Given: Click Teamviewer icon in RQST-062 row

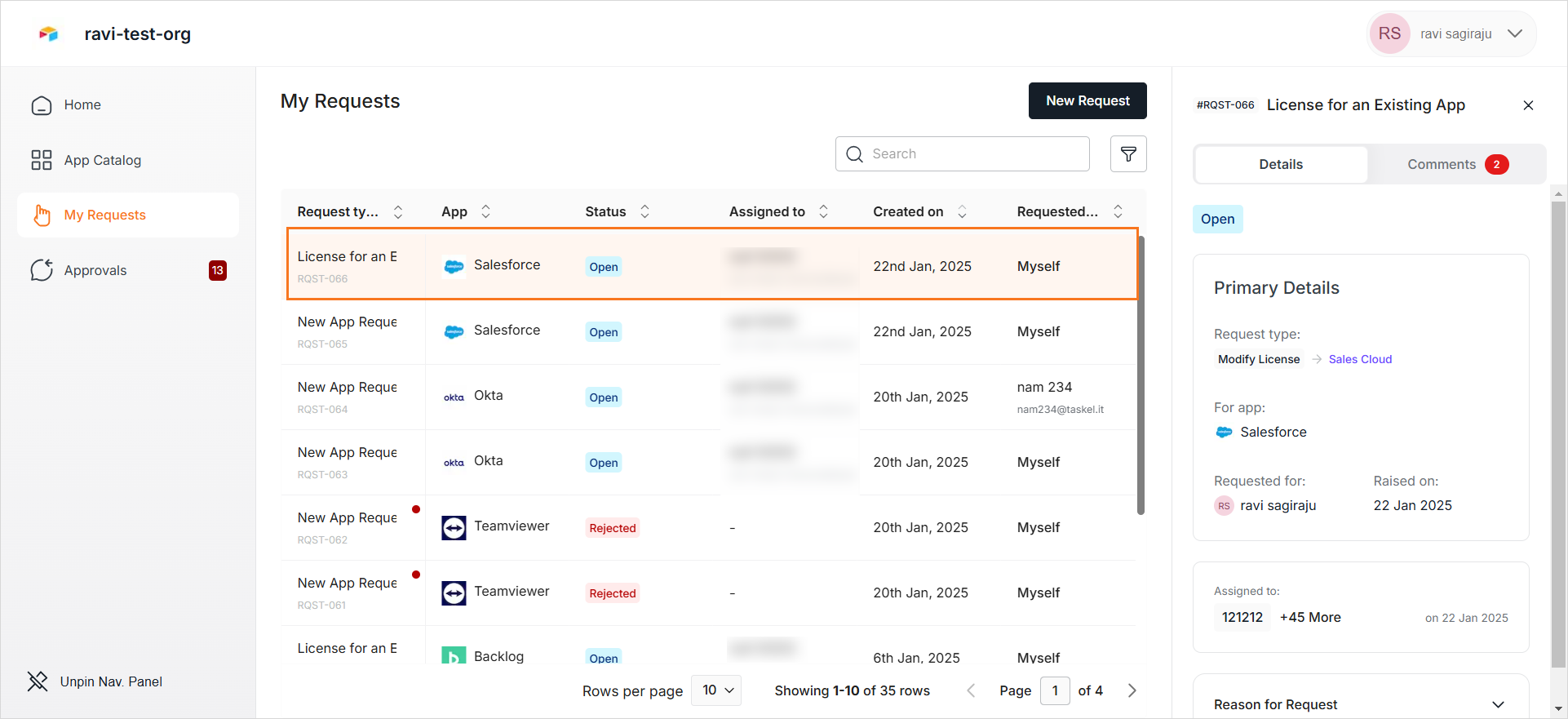Looking at the screenshot, I should tap(454, 527).
